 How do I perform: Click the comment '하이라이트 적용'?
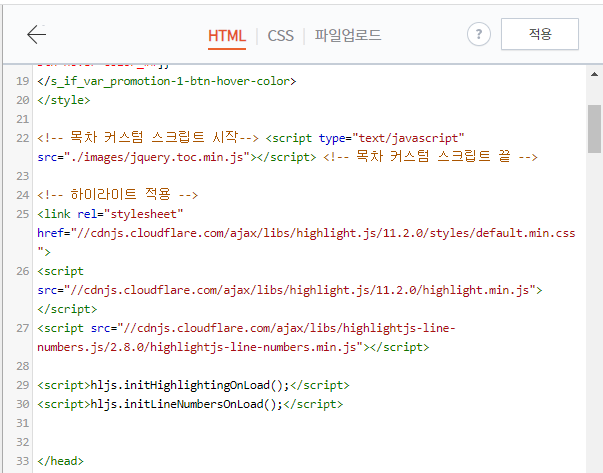(117, 194)
